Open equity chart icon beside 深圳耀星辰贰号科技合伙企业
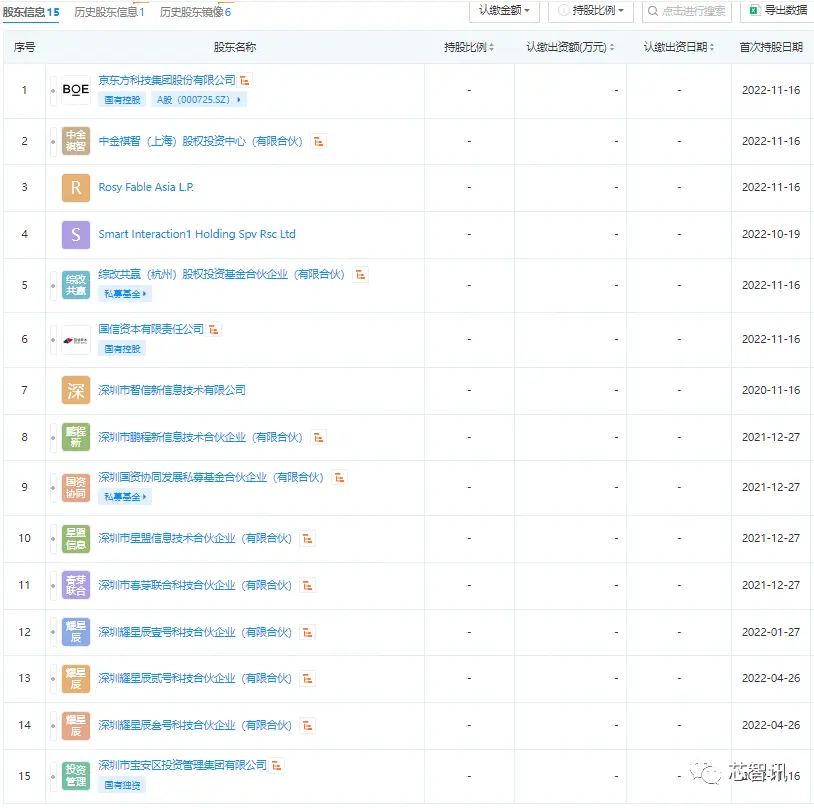The height and width of the screenshot is (808, 814). point(308,678)
